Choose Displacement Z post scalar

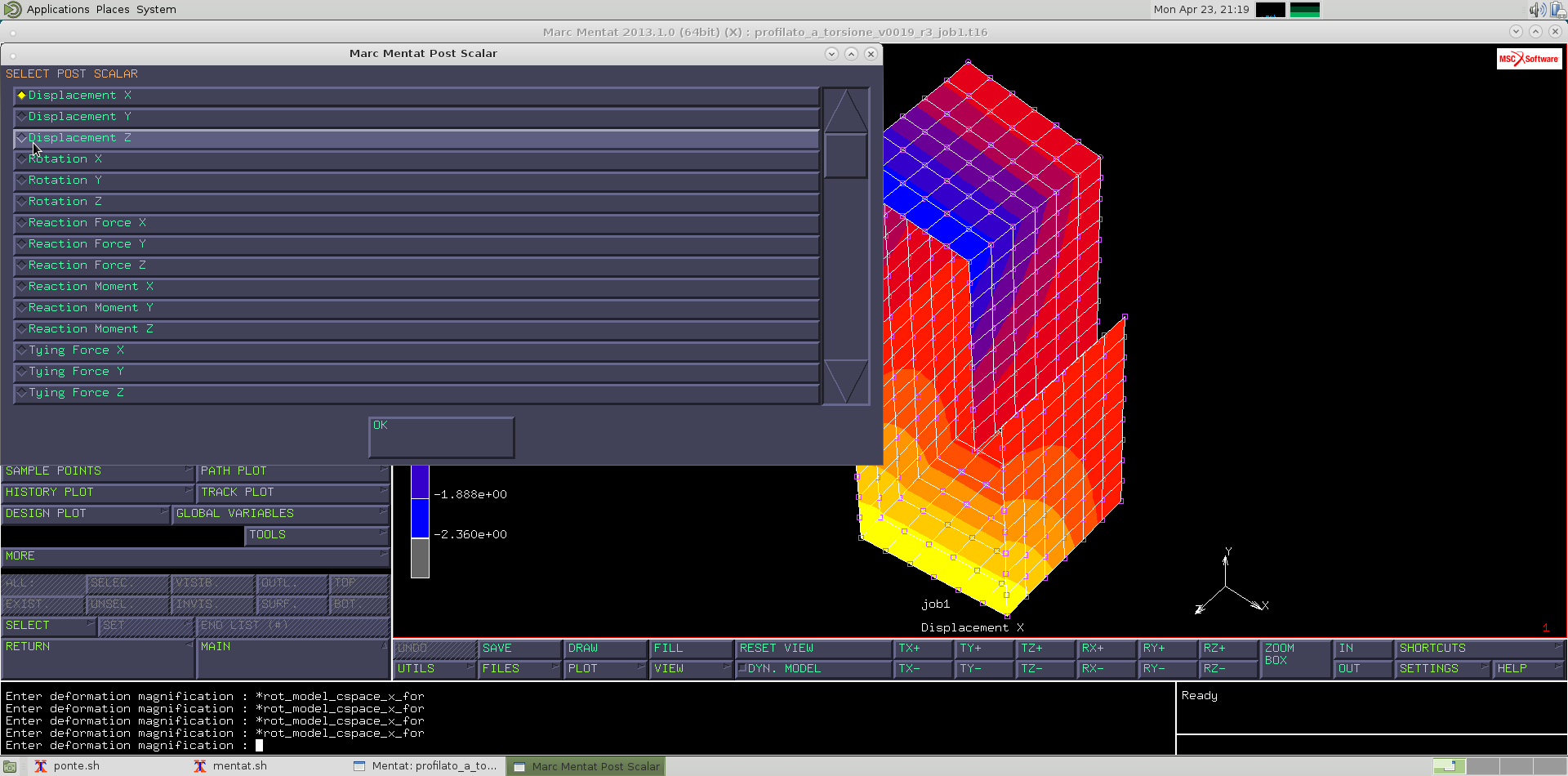pos(416,139)
